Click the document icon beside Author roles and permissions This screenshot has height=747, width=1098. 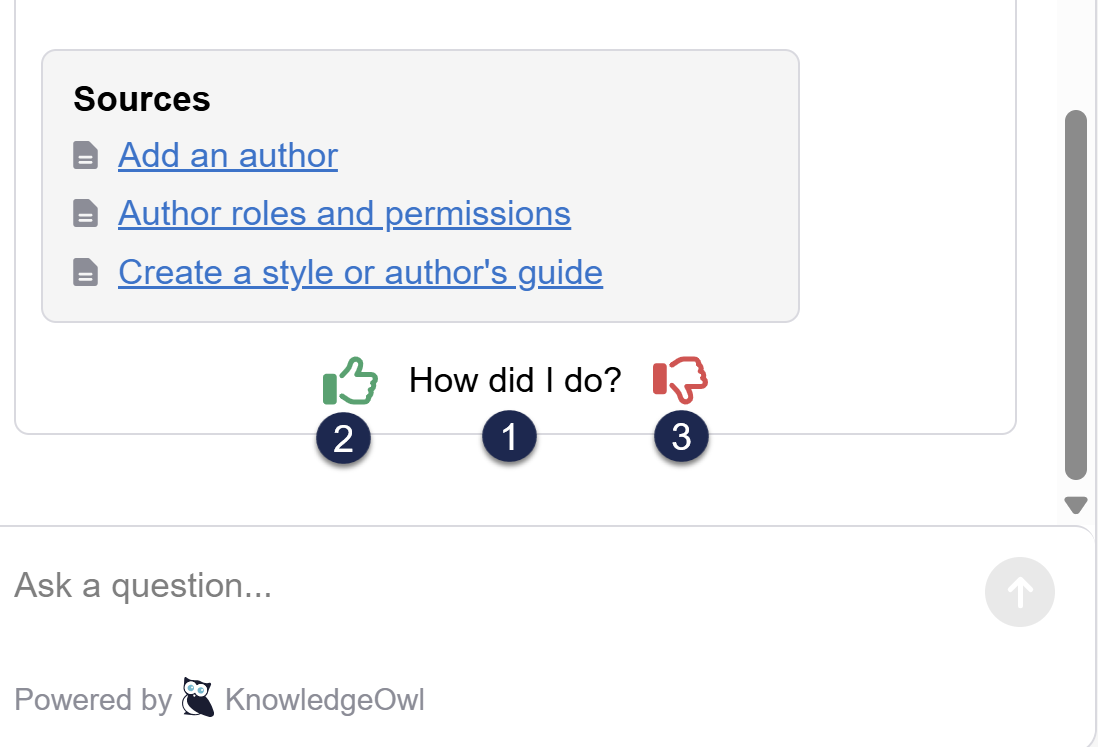click(86, 214)
